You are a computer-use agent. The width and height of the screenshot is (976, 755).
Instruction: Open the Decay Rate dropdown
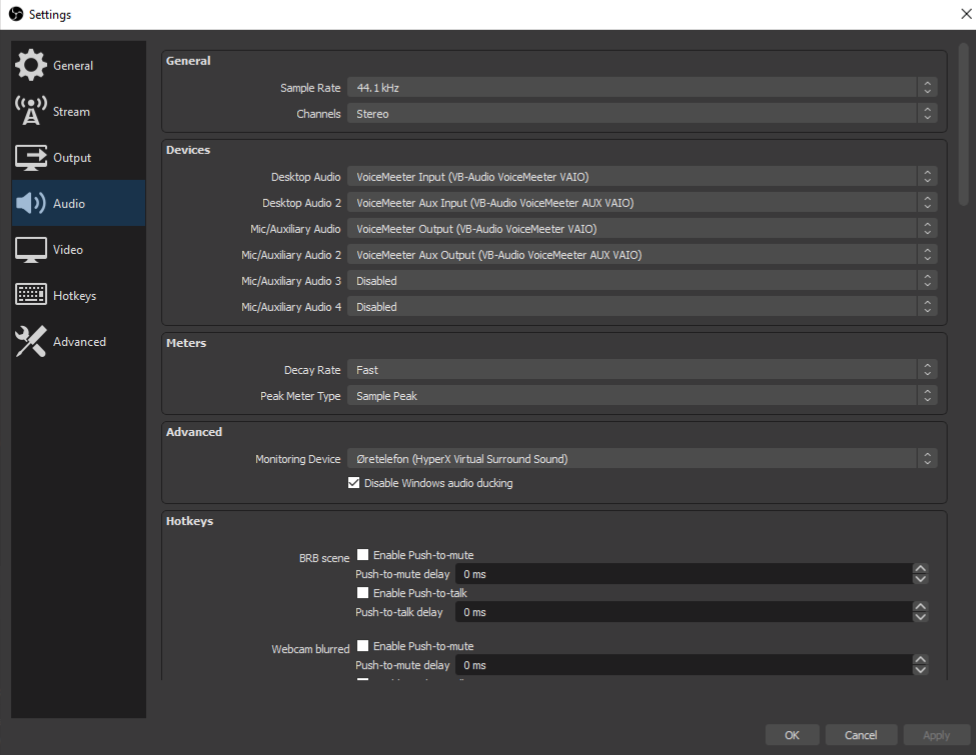coord(642,370)
